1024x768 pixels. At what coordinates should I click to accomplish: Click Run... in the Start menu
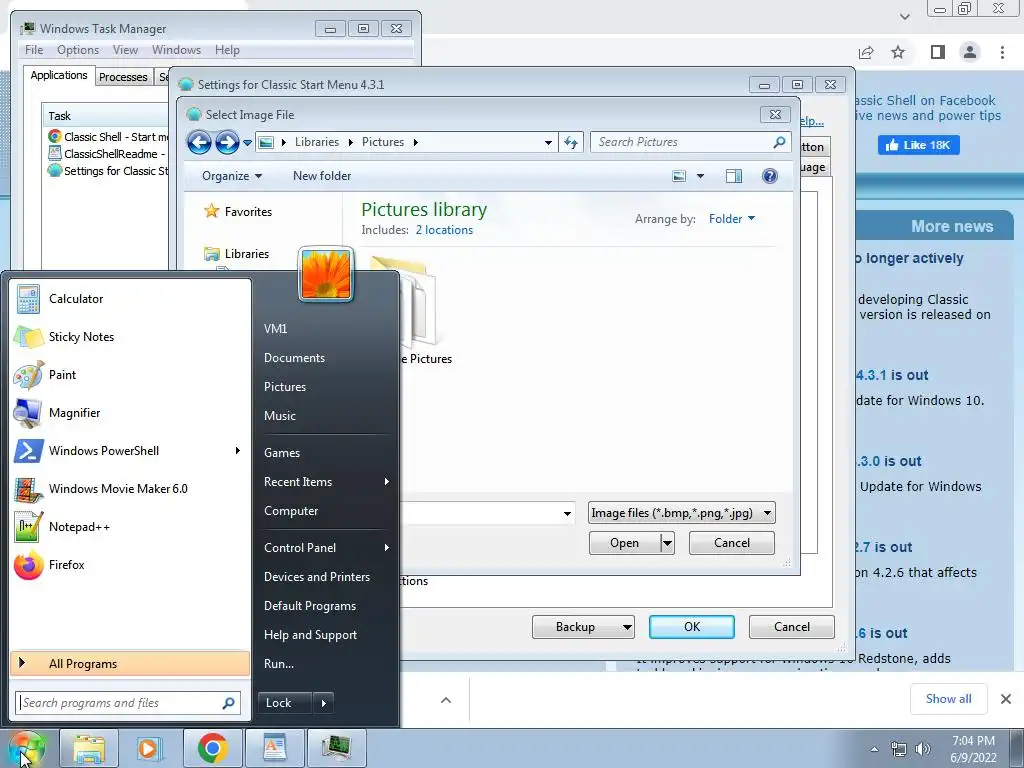click(x=279, y=664)
